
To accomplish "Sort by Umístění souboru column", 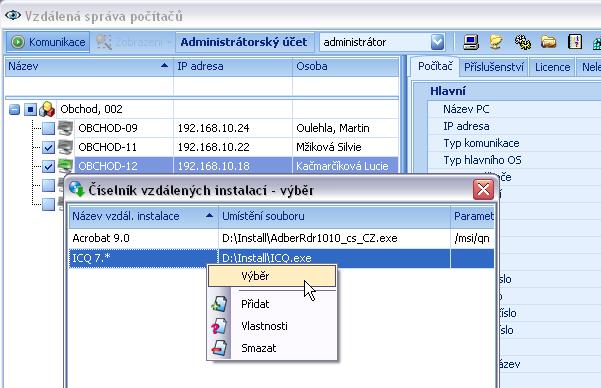I will [x=334, y=216].
